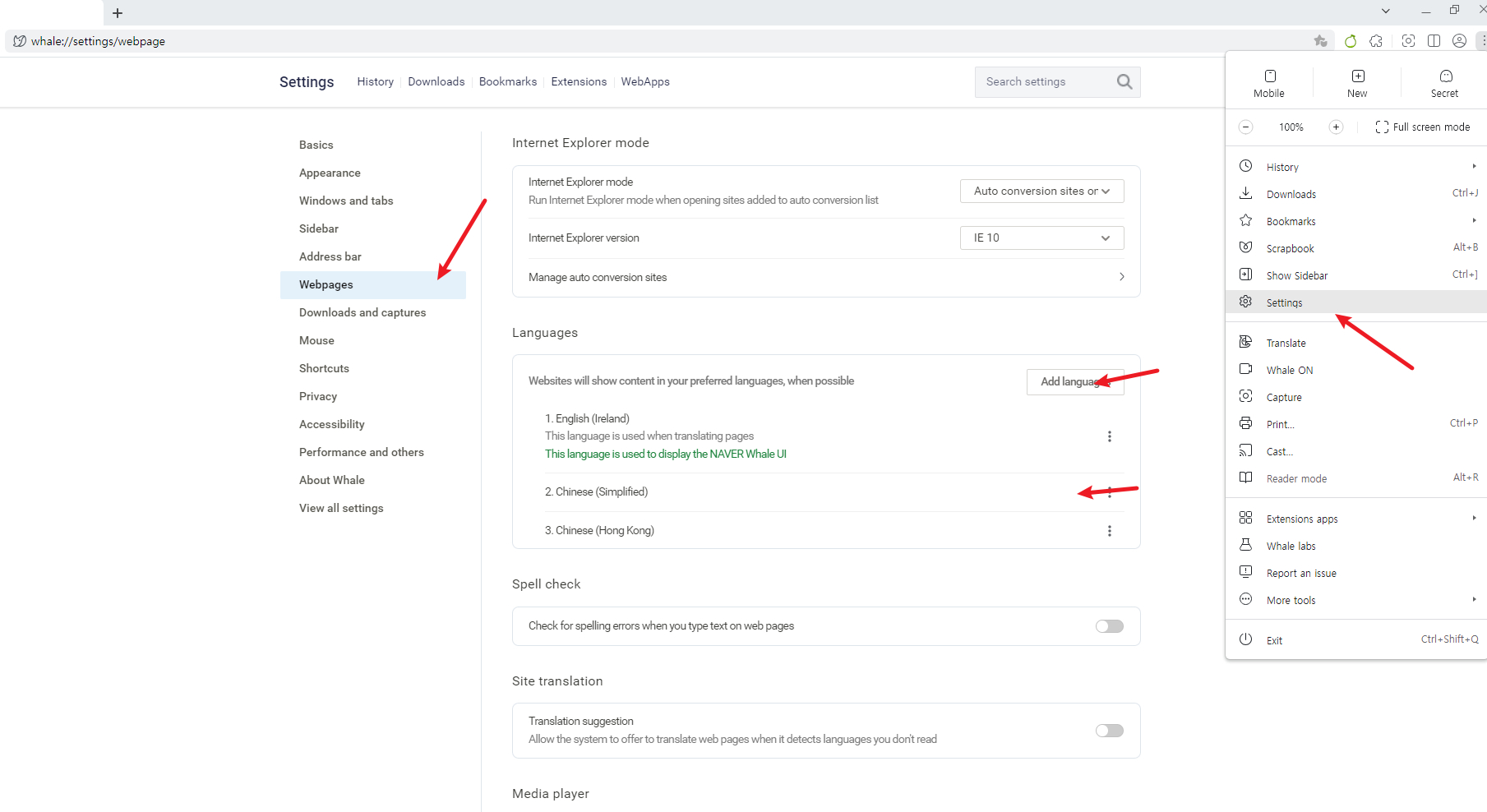Image resolution: width=1487 pixels, height=812 pixels.
Task: Zoom in with the plus button
Action: click(x=1336, y=127)
